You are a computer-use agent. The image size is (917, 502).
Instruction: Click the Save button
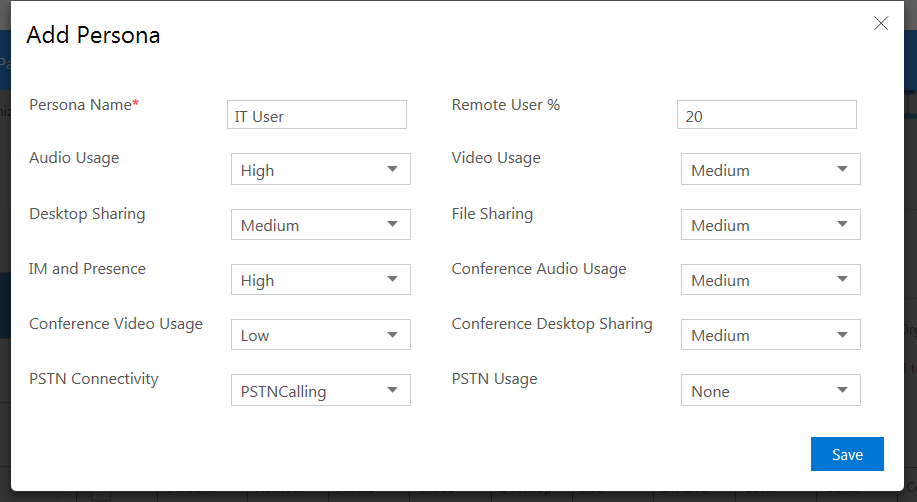pyautogui.click(x=847, y=454)
